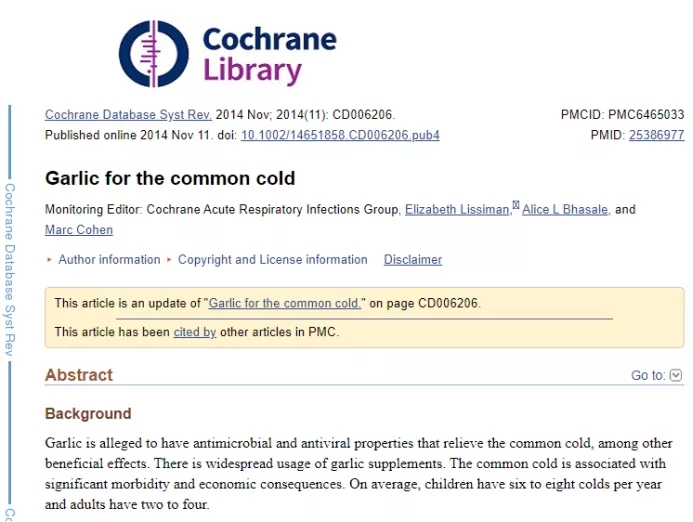Screen dimensions: 693x522
Task: Expand Copyright and License information
Action: 273,259
